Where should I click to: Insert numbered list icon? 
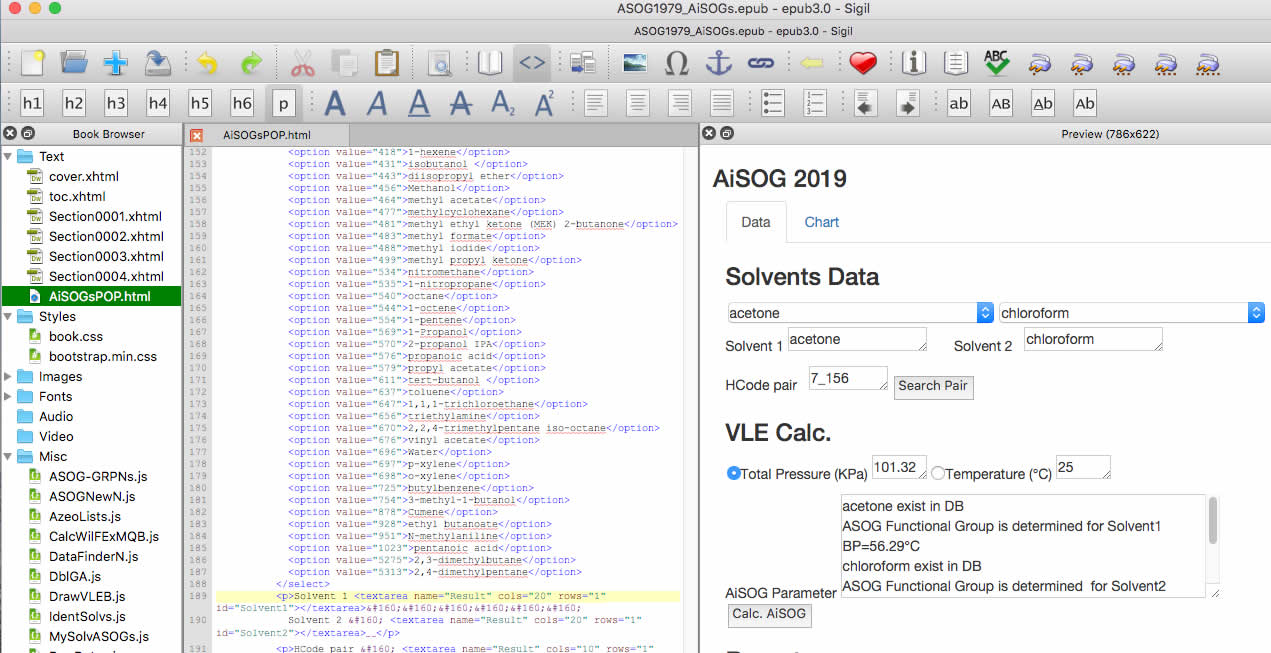coord(815,103)
